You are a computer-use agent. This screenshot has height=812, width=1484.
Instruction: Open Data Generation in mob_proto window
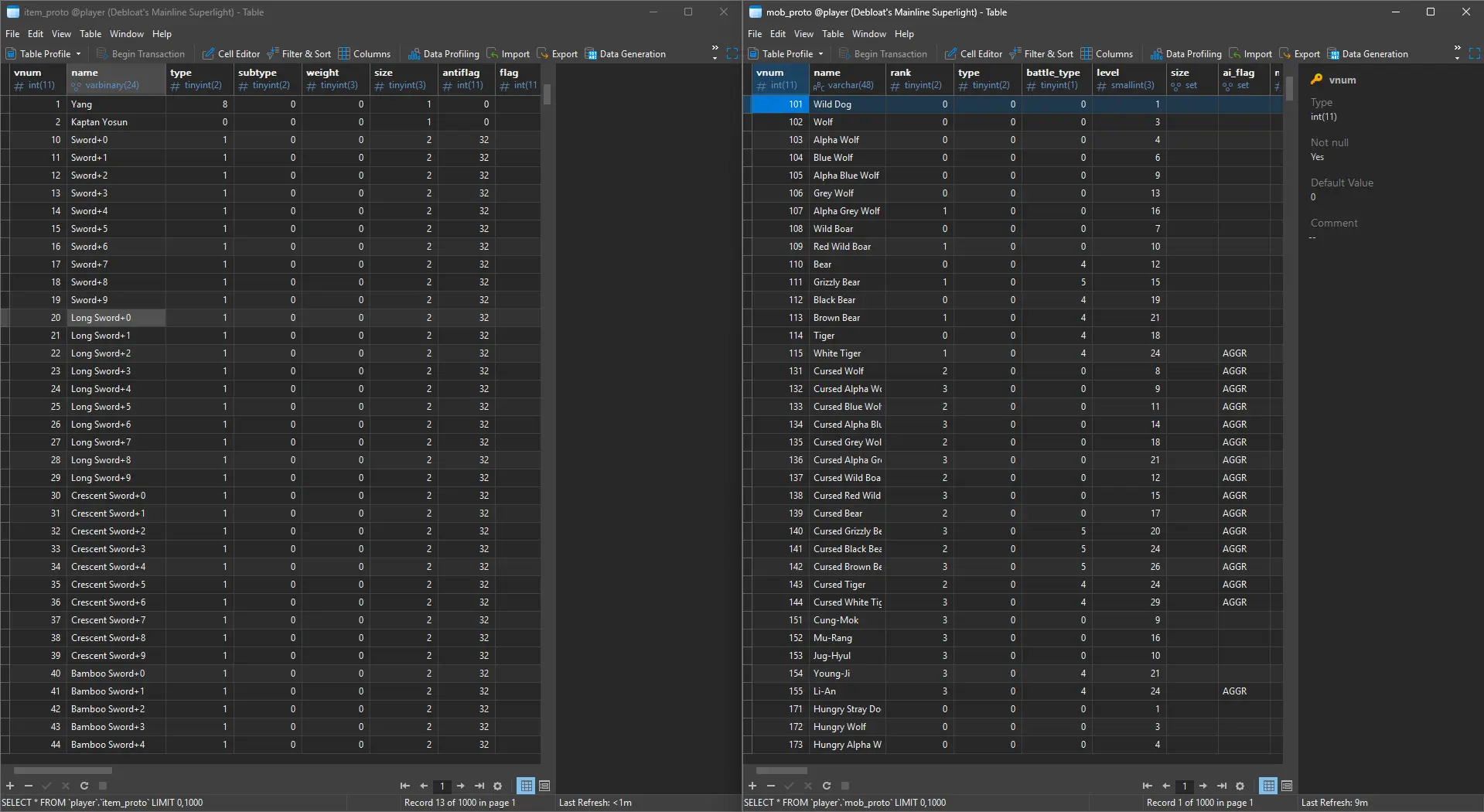tap(1368, 54)
